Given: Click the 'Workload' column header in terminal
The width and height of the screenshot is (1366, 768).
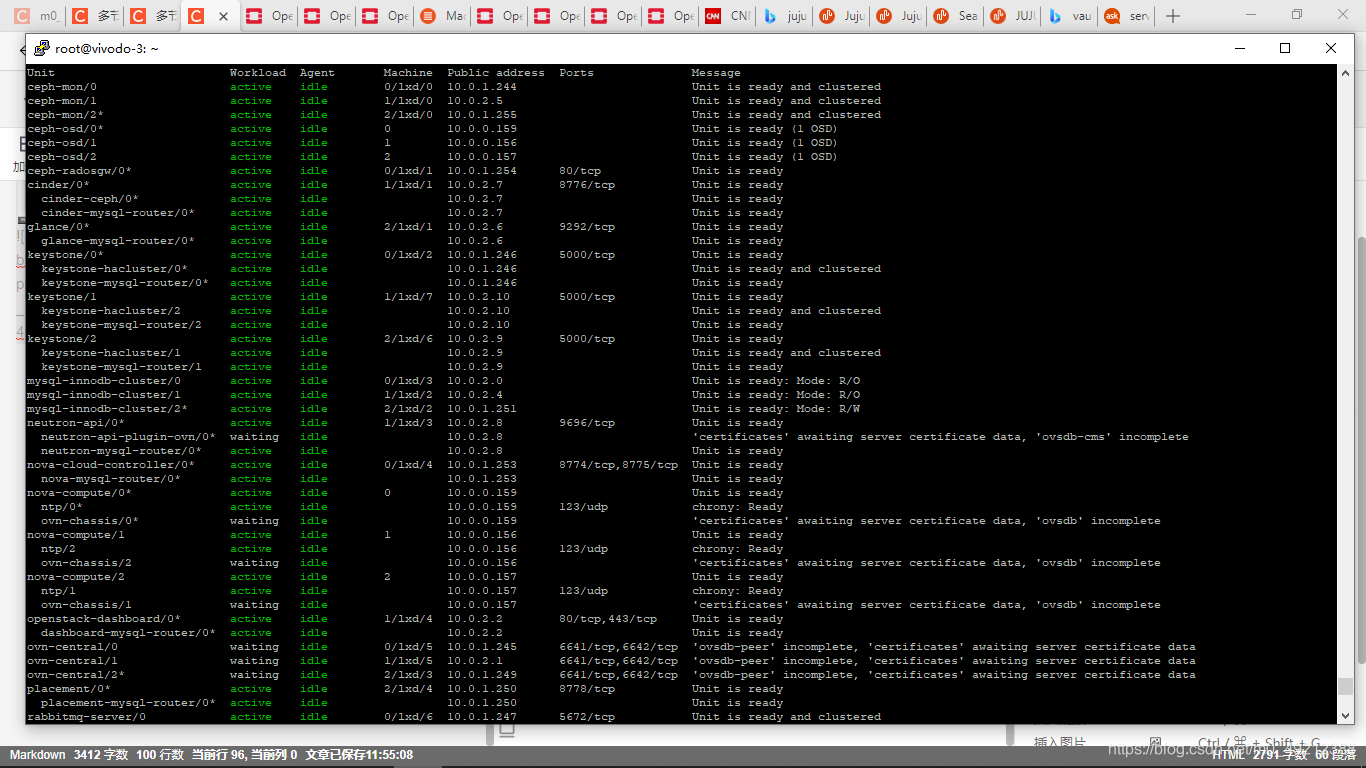Looking at the screenshot, I should point(257,73).
